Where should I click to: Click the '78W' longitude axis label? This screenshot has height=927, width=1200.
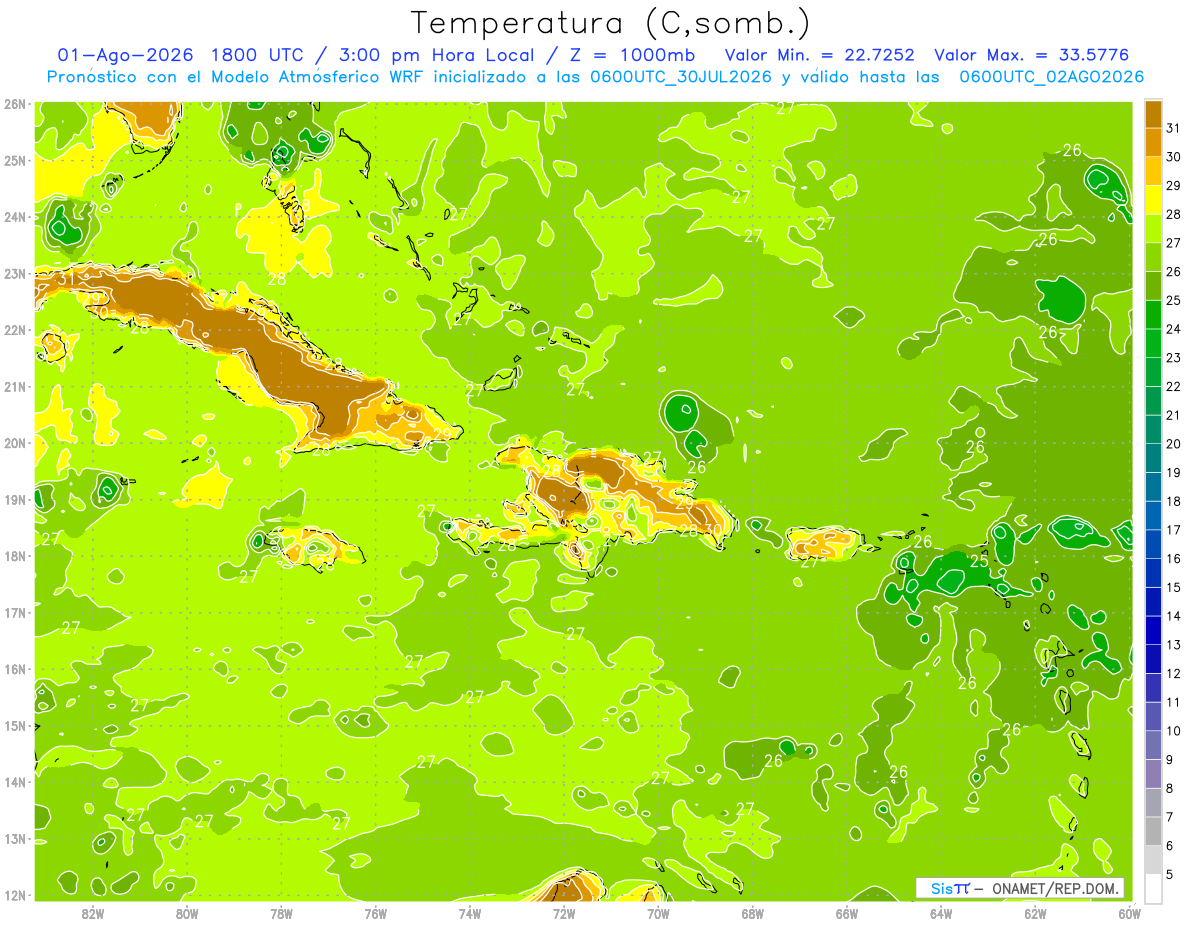[x=281, y=913]
